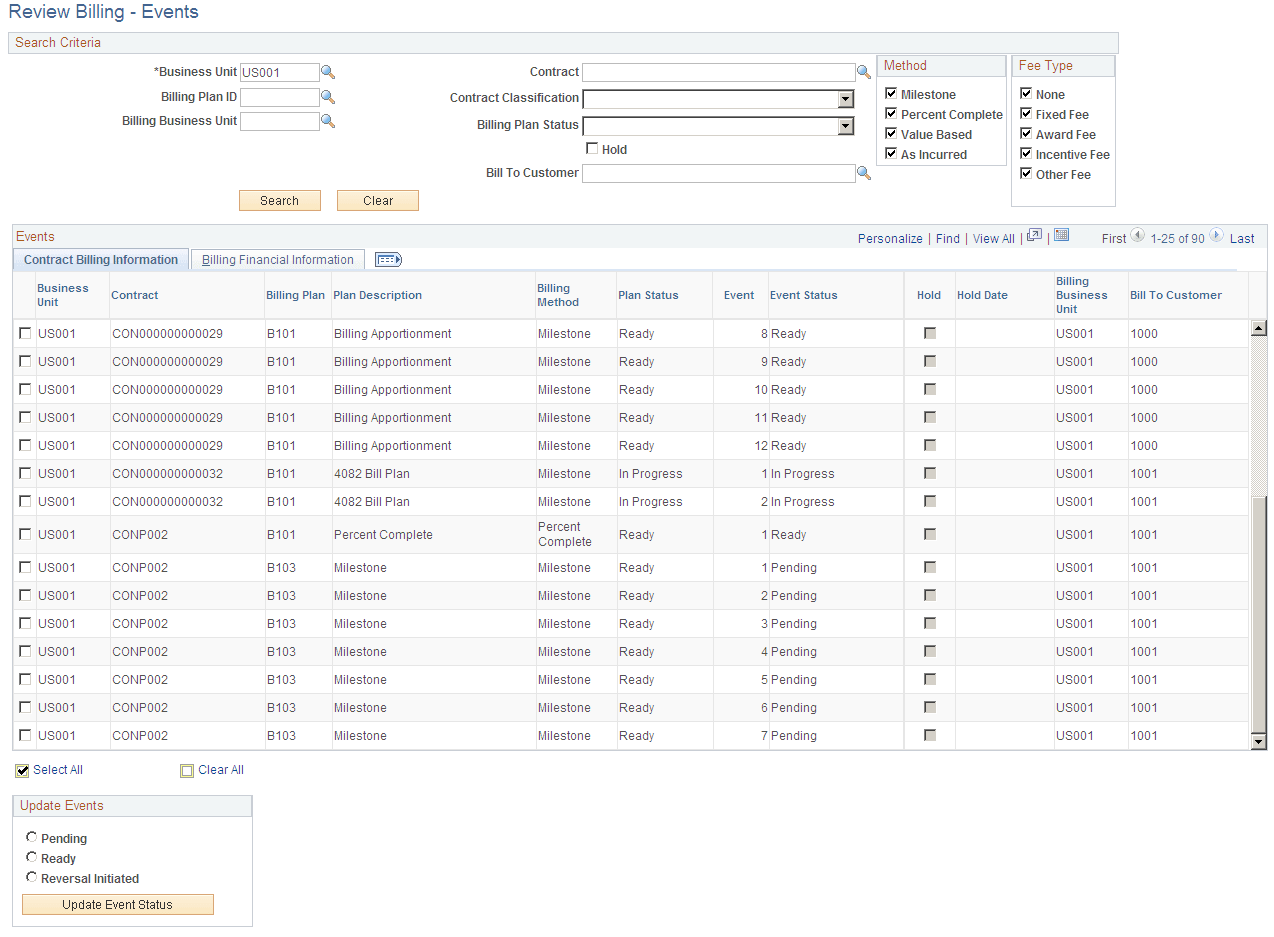Disable the Incentive Fee type filter
Viewport: 1274px width, 937px height.
(1025, 154)
